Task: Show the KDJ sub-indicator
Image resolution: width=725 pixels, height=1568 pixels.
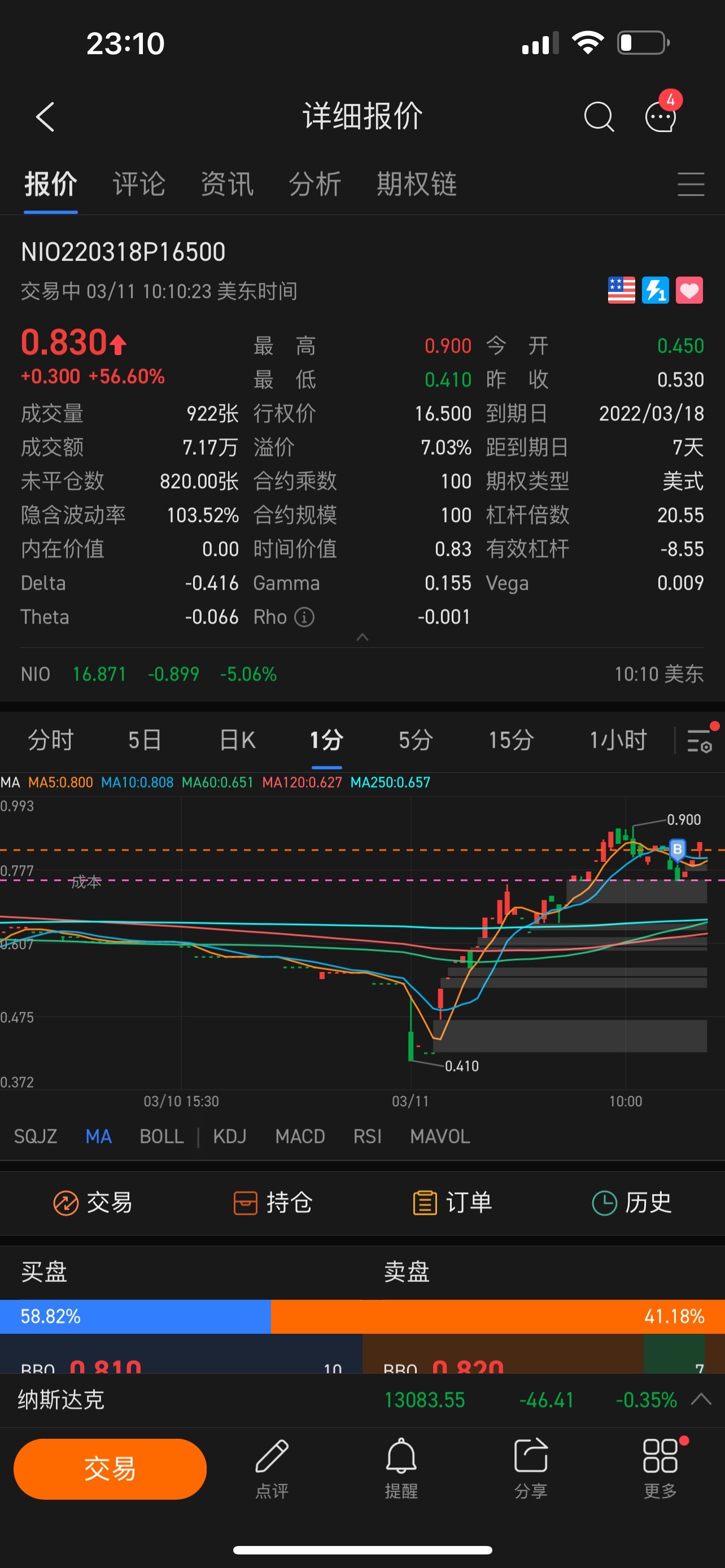Action: (x=229, y=1136)
